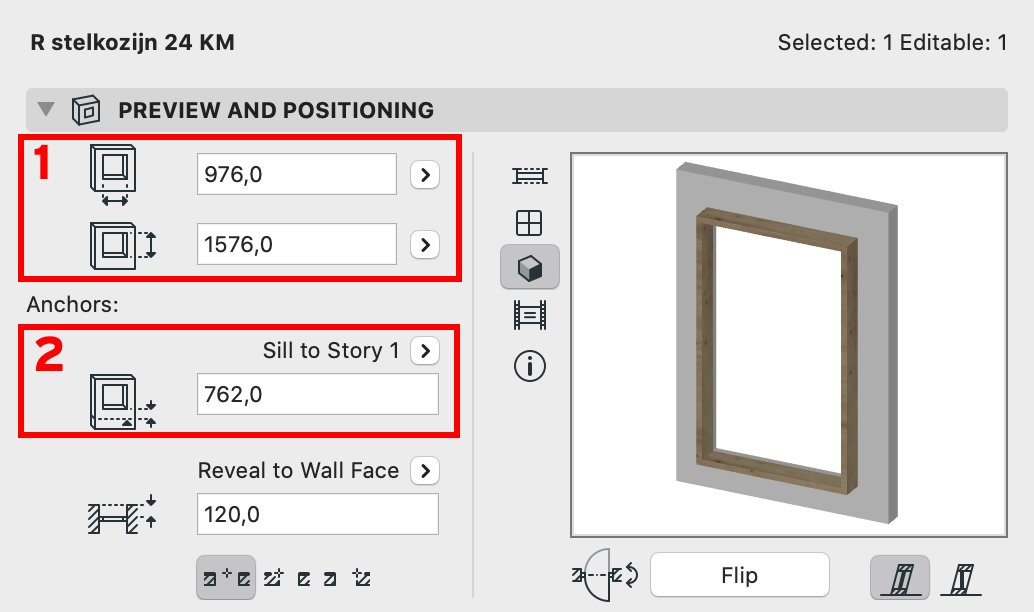Click the window width dimension icon

(x=113, y=175)
